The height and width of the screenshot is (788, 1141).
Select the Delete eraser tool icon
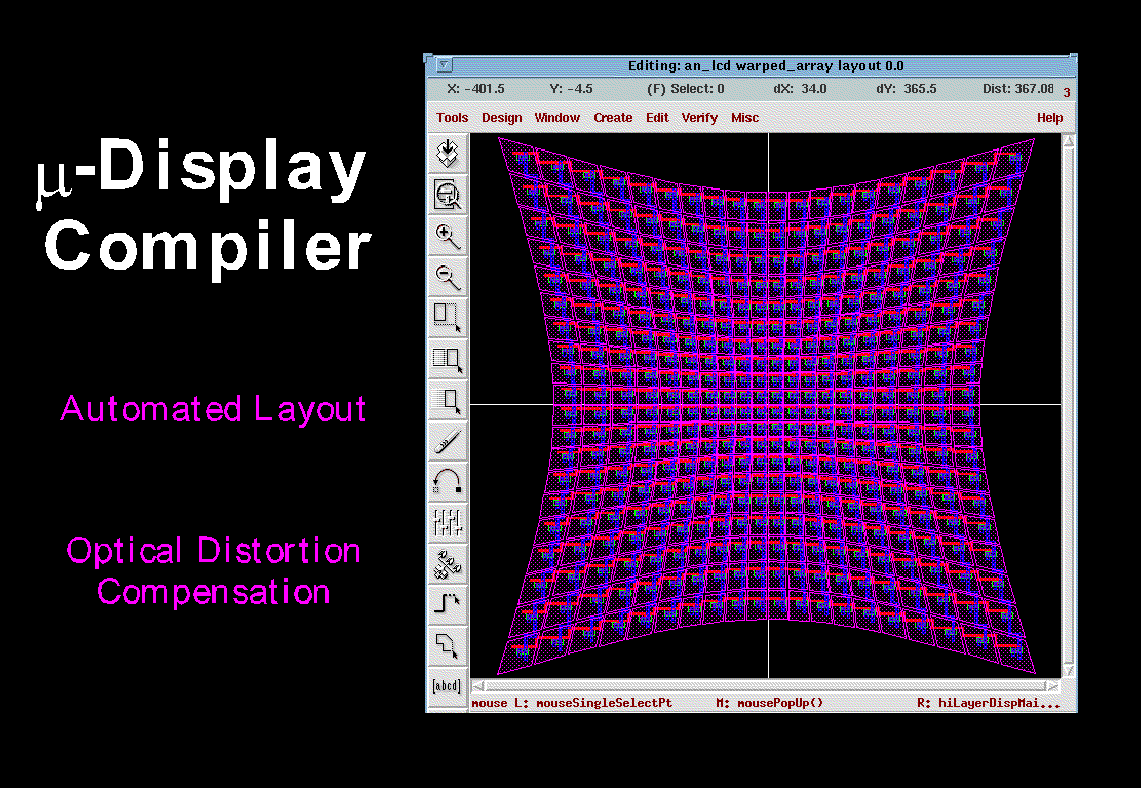[447, 441]
